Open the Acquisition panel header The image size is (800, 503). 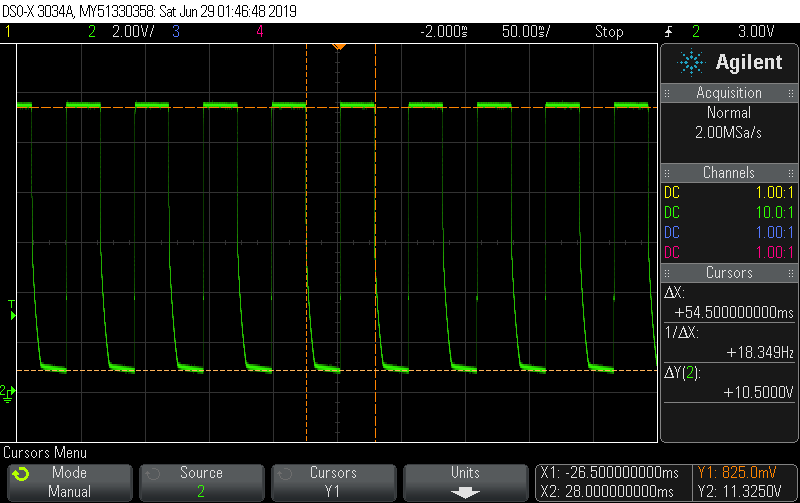(729, 93)
